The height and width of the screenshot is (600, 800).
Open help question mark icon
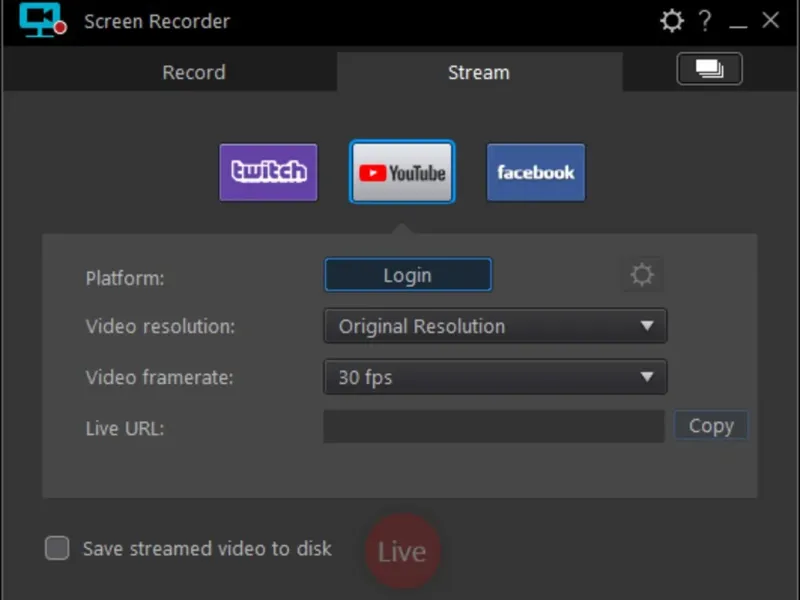point(705,21)
